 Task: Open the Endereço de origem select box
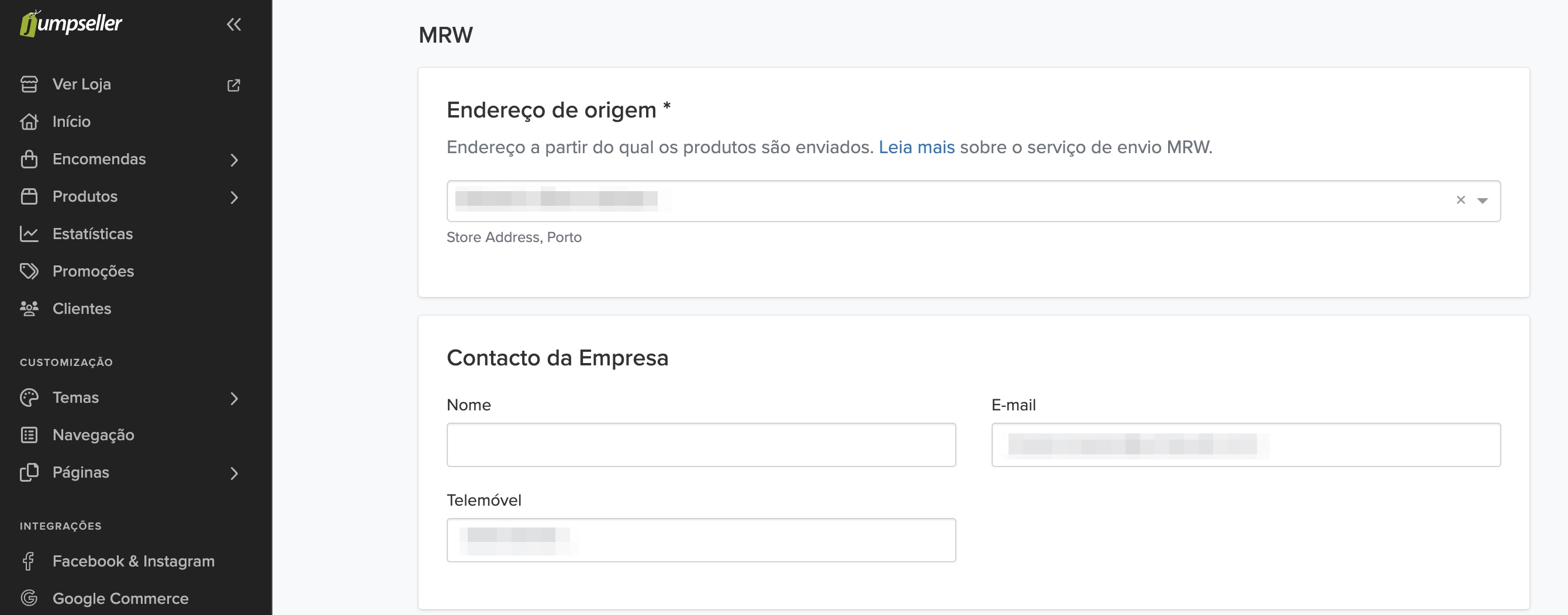coord(973,201)
